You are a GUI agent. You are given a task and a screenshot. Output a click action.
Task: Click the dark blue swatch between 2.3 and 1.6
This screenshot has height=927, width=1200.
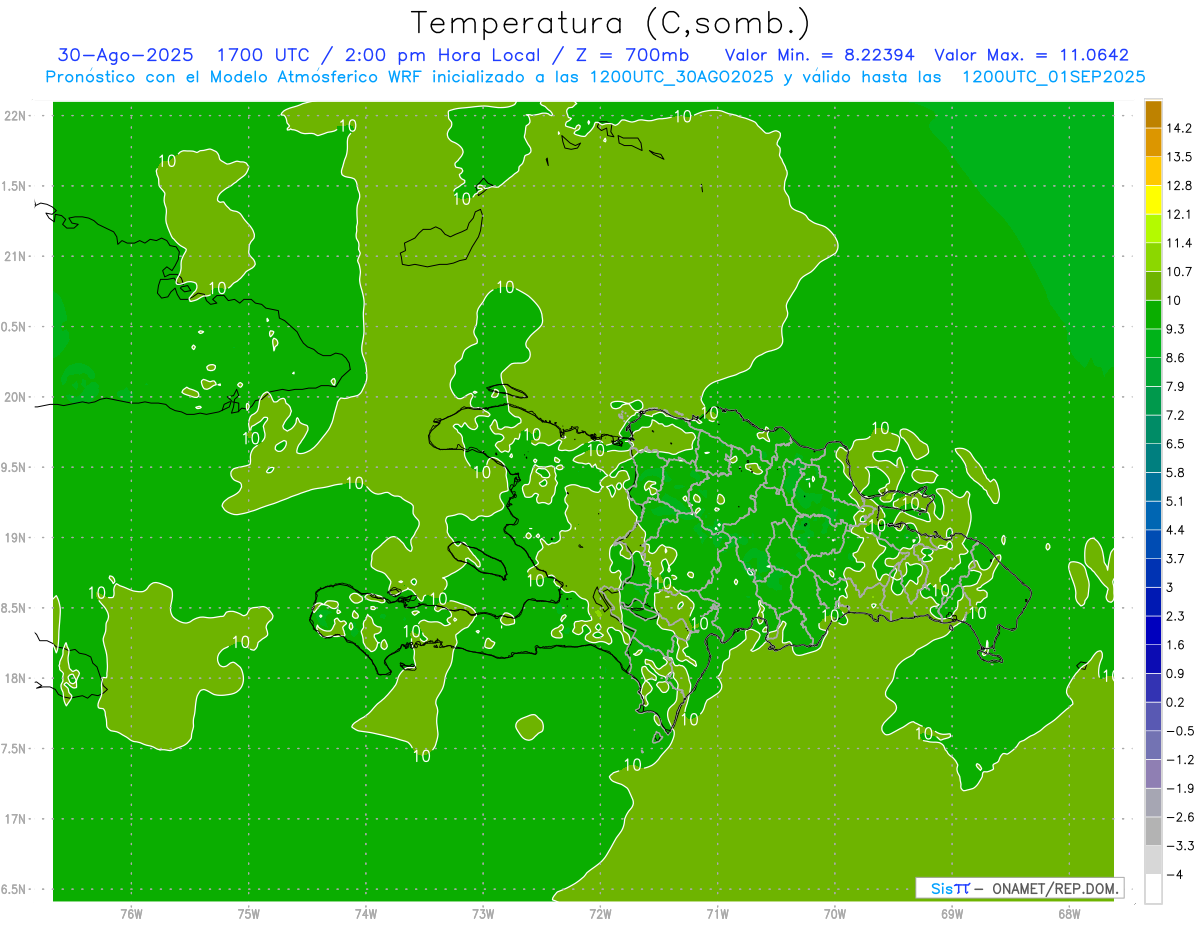[1153, 631]
